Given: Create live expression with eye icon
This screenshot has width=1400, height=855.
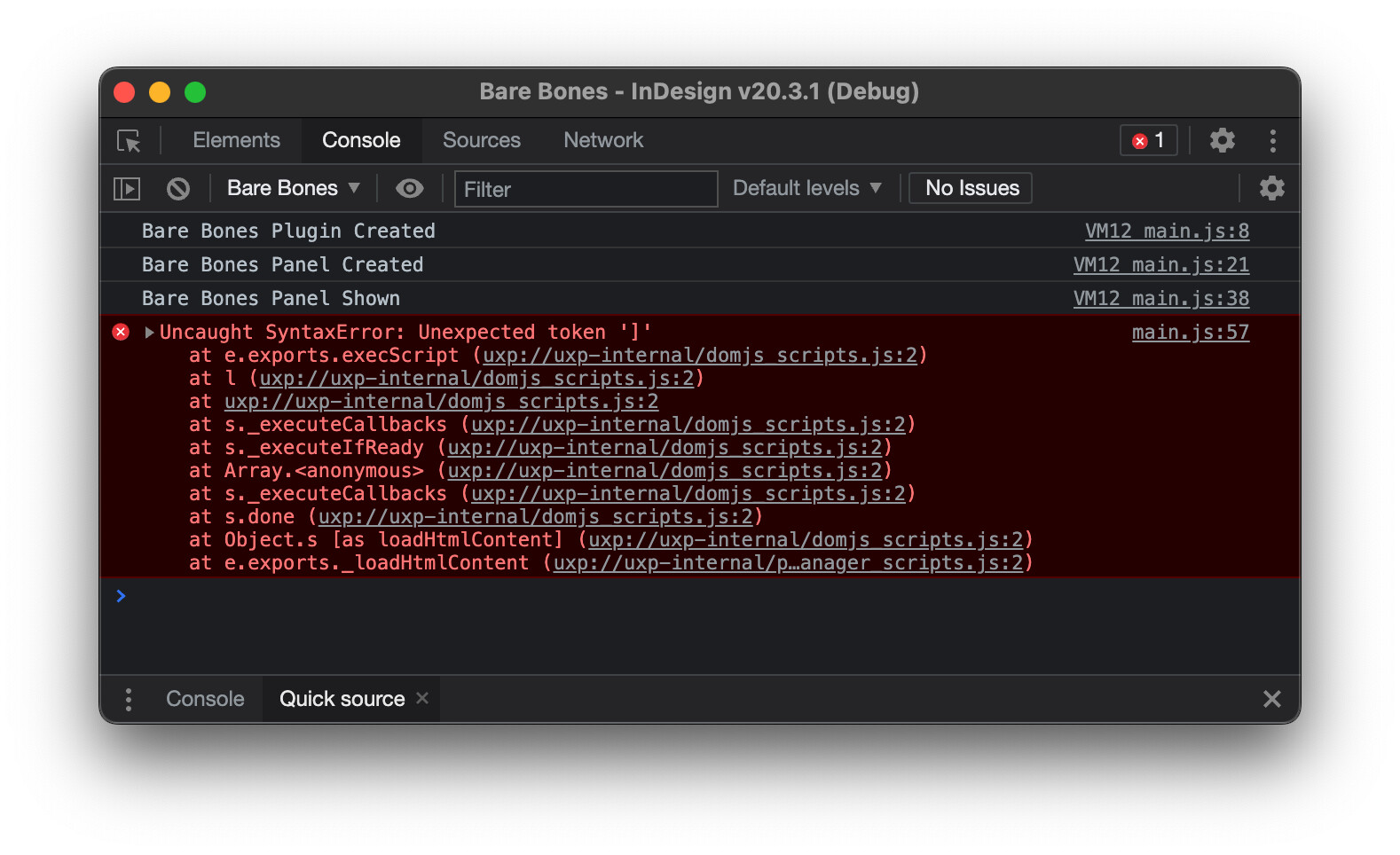Looking at the screenshot, I should [409, 188].
